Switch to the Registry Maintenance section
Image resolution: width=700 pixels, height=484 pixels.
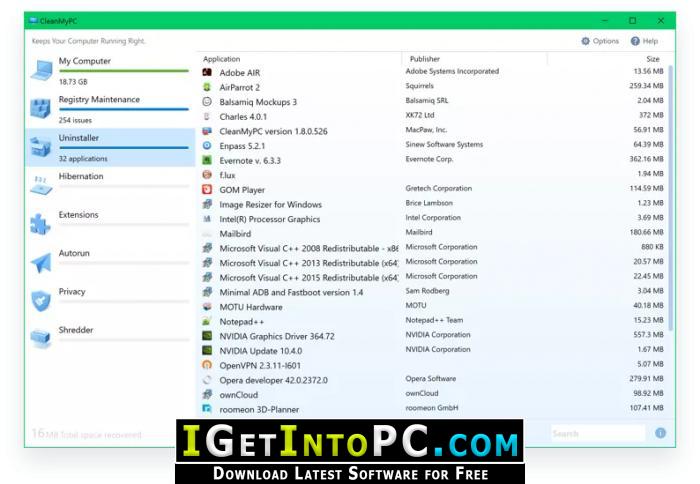pyautogui.click(x=111, y=109)
